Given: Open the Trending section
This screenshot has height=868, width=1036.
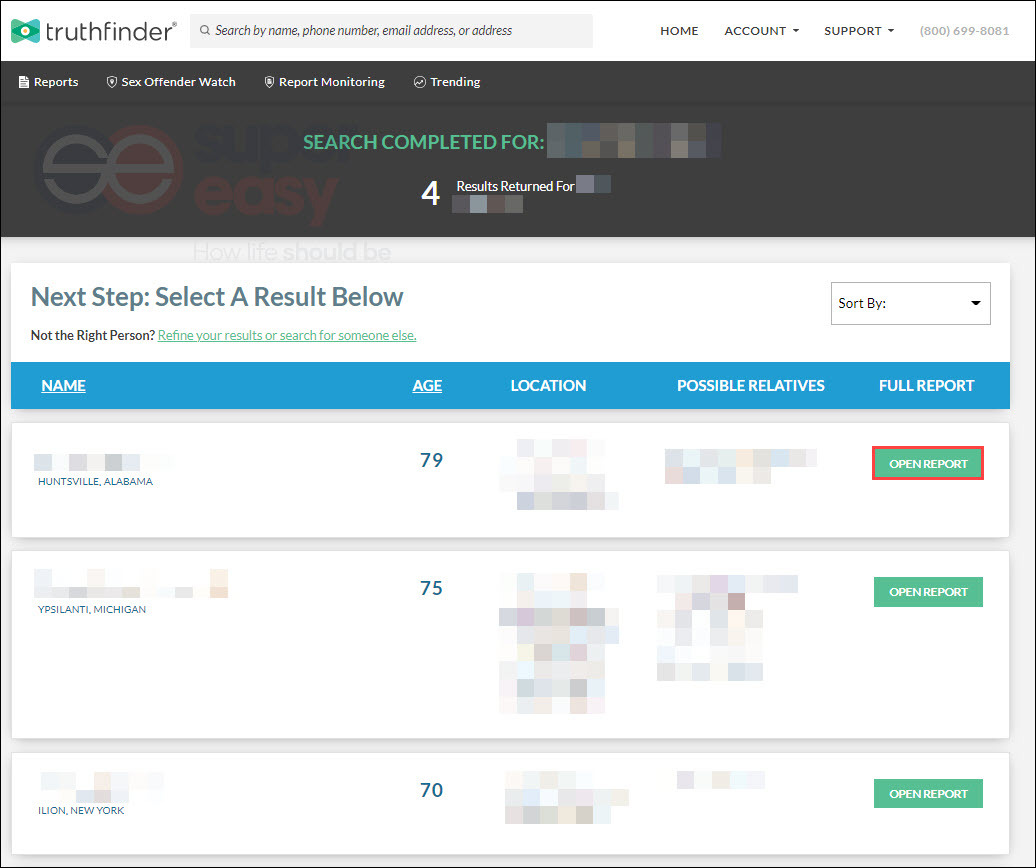Looking at the screenshot, I should click(x=447, y=82).
